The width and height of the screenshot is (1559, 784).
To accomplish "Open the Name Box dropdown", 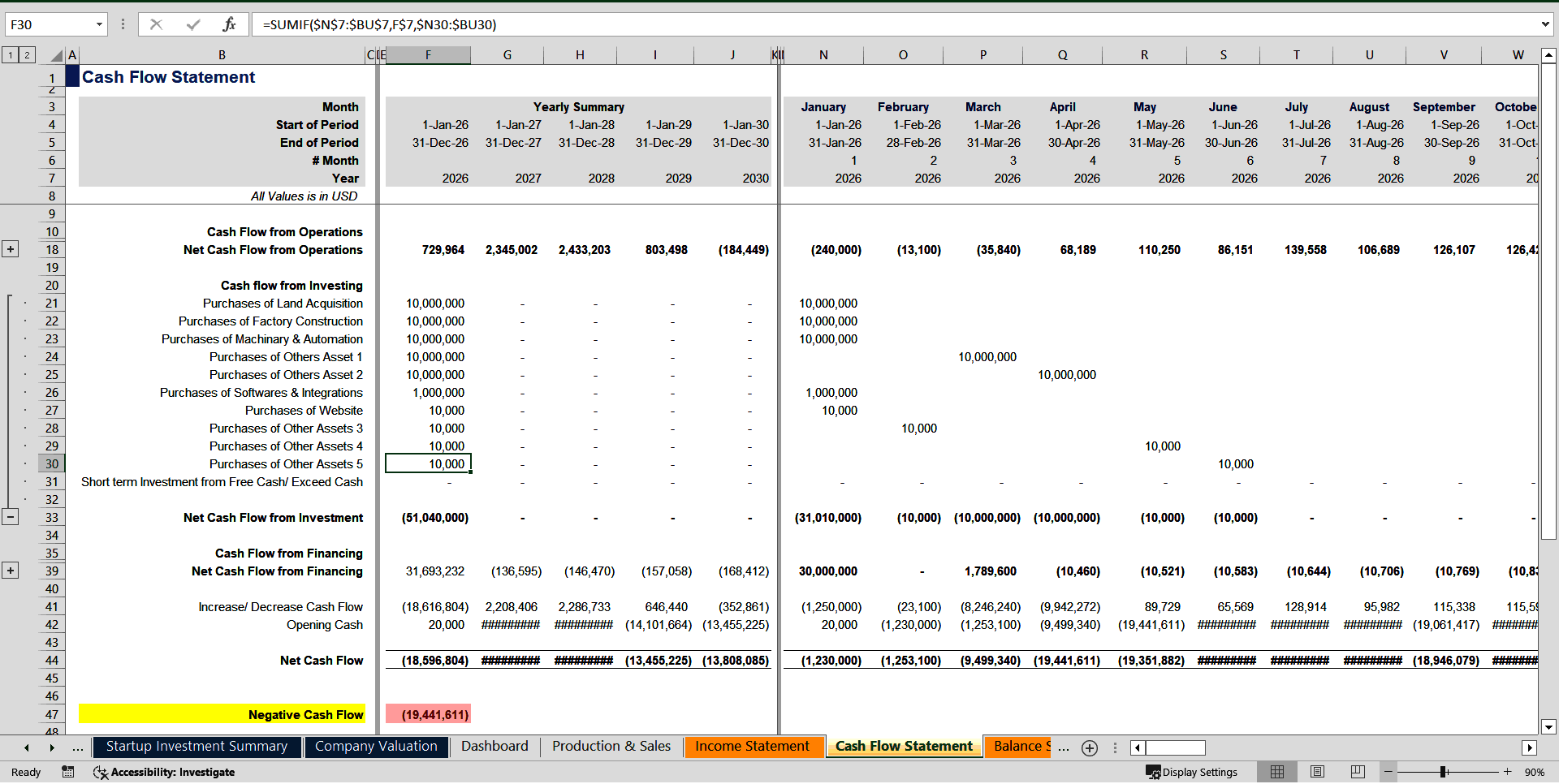I will (x=99, y=24).
